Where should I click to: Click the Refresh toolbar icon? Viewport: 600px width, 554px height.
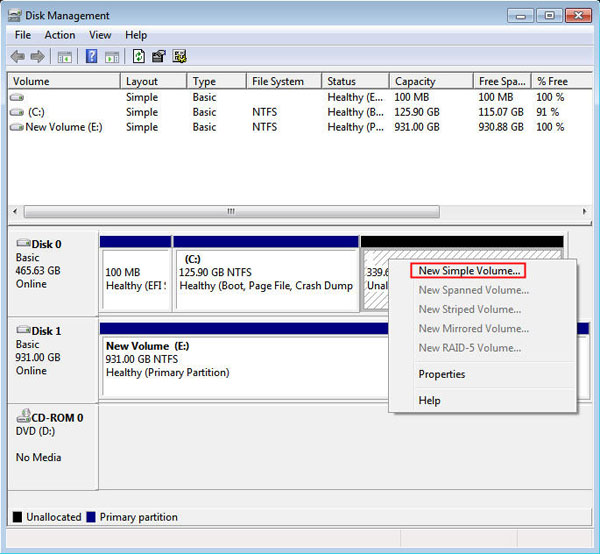pos(139,56)
